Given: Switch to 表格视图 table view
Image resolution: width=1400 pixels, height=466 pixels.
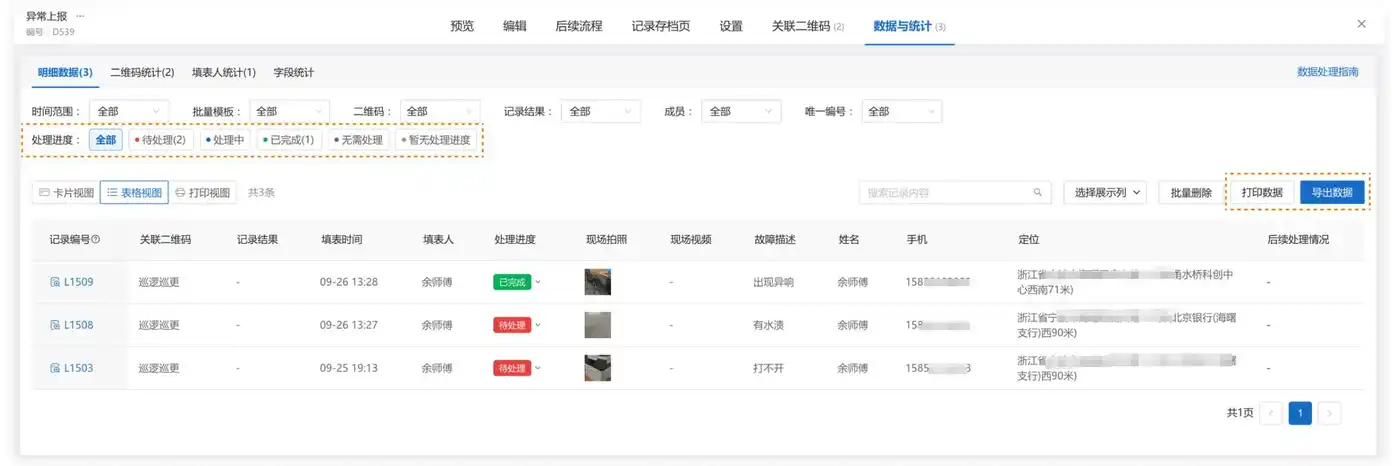Looking at the screenshot, I should point(134,192).
